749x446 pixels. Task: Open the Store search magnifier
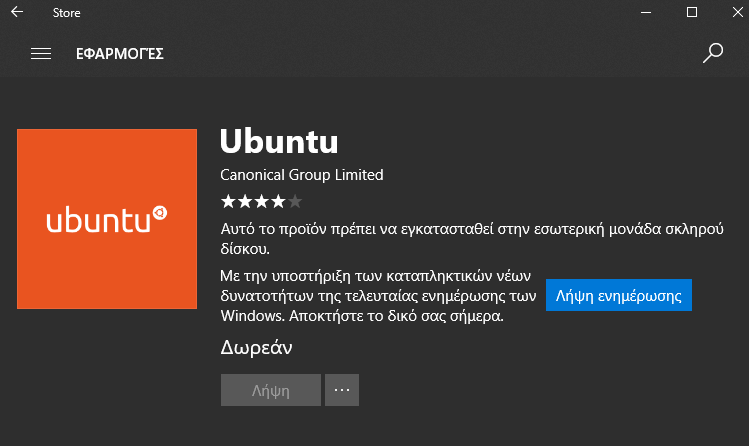coord(713,53)
